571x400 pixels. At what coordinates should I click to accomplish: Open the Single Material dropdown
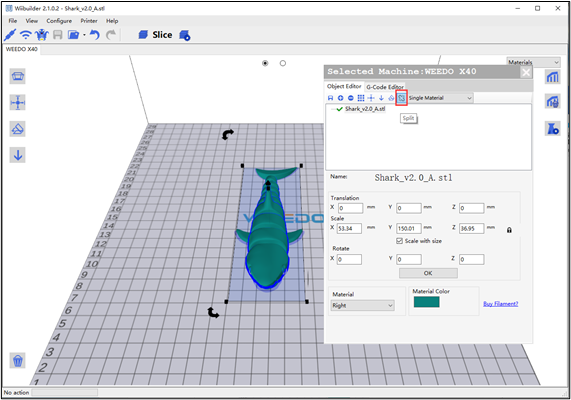coord(440,98)
